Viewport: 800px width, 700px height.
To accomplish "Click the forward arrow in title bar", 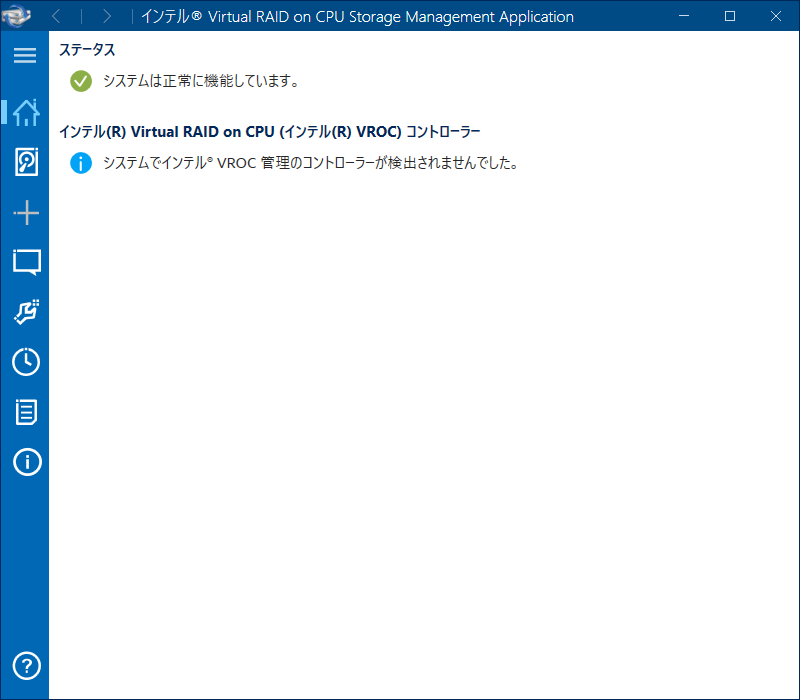I will coord(107,16).
